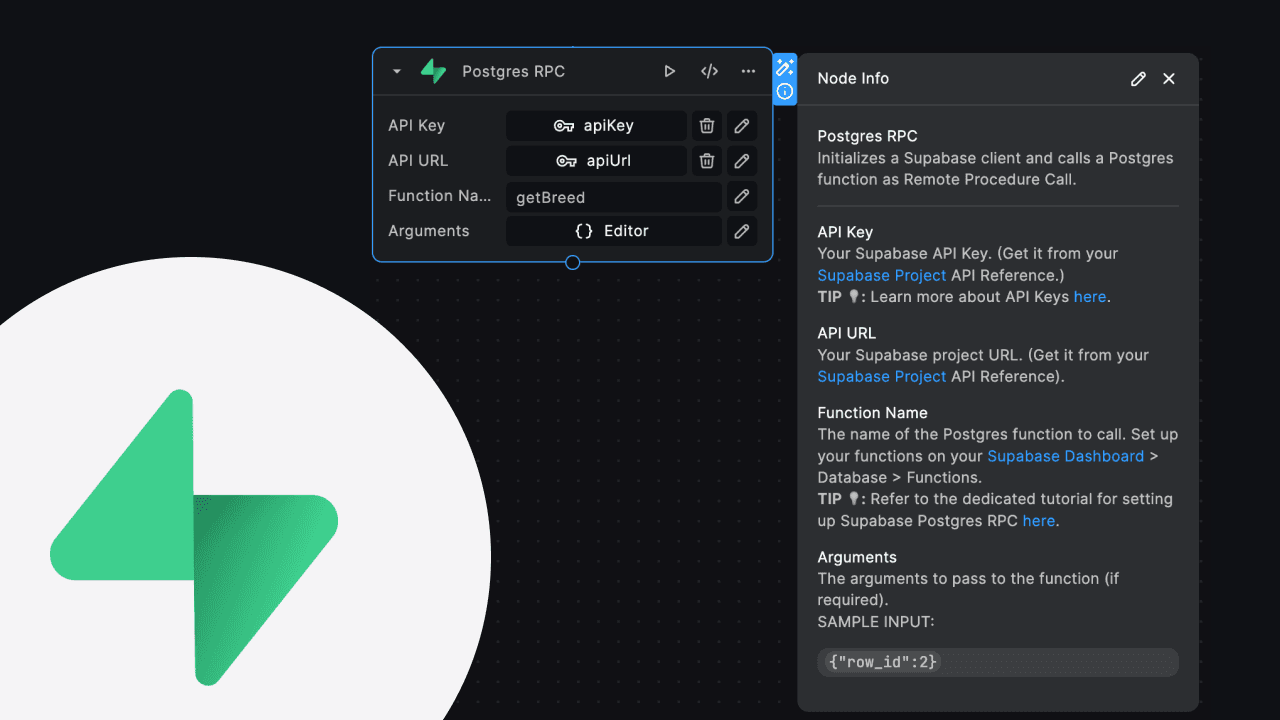
Task: Edit the Arguments field via its pencil icon
Action: (x=741, y=231)
